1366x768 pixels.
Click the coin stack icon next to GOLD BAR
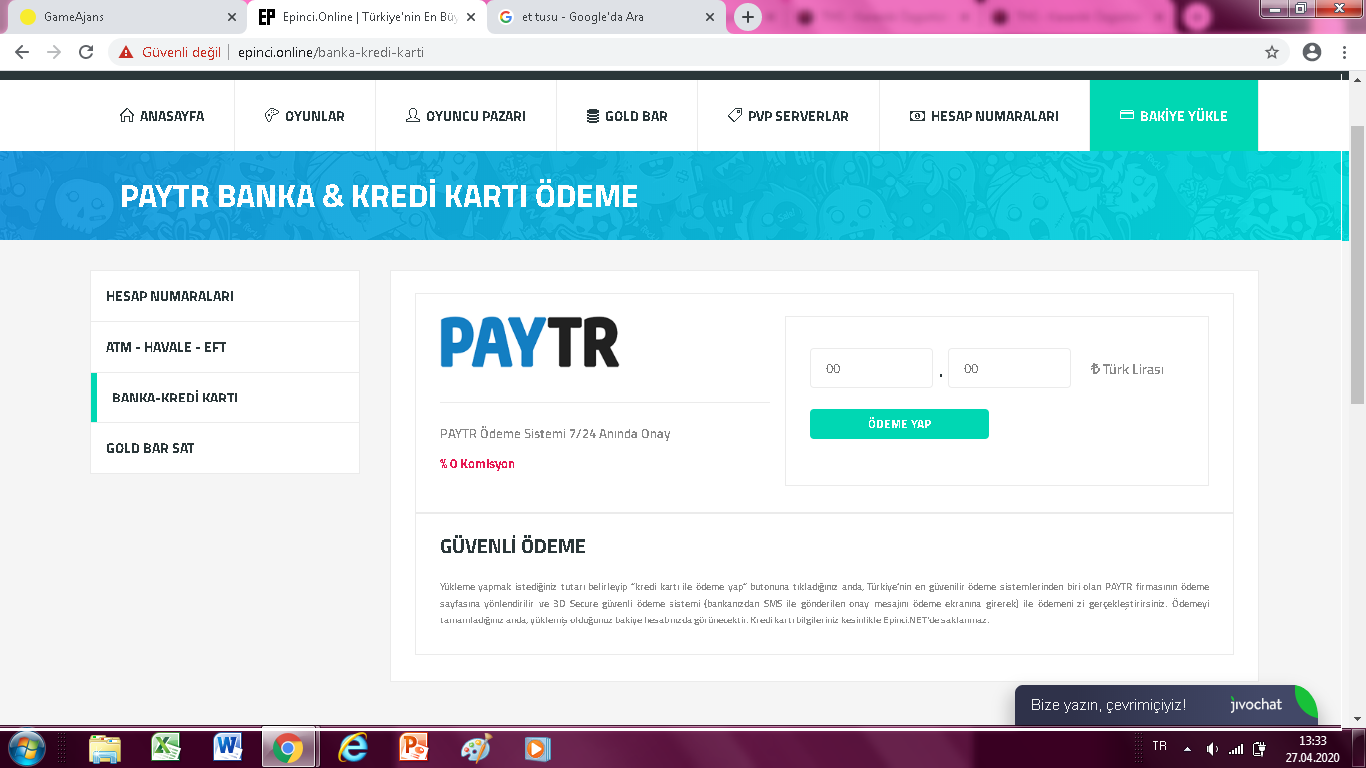(x=593, y=116)
